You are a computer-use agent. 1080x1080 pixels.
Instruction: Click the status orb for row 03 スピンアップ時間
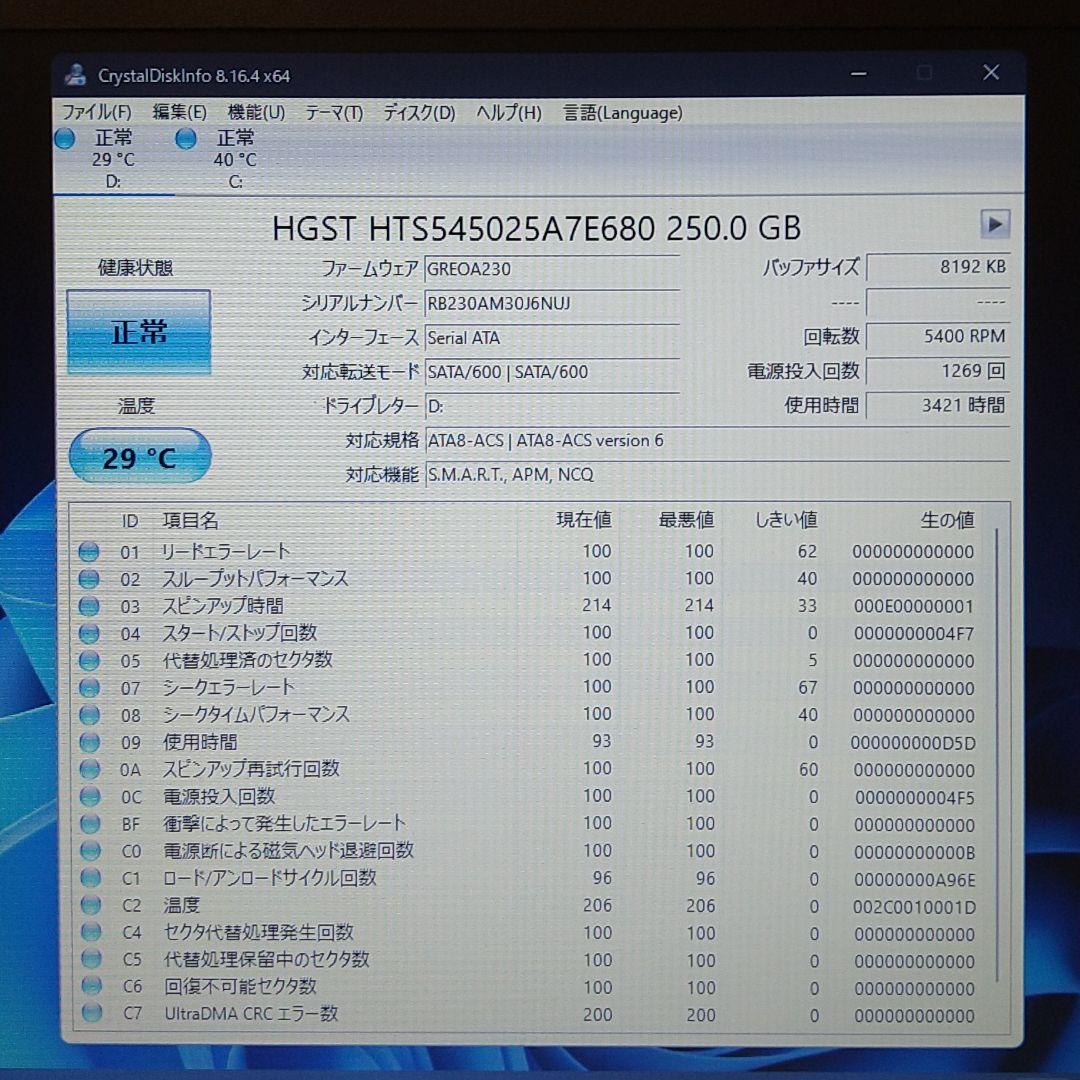tap(88, 606)
